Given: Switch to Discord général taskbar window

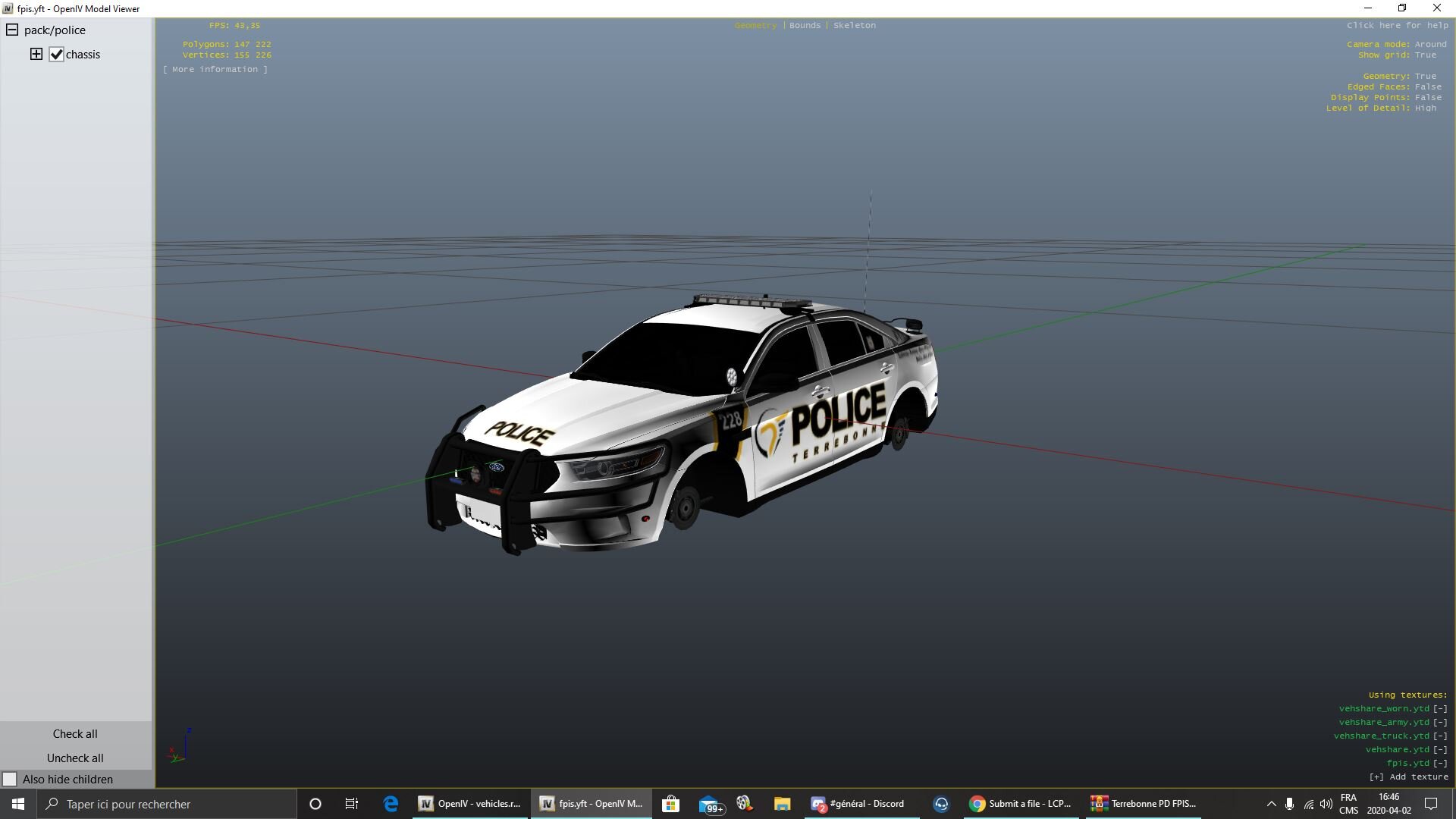Looking at the screenshot, I should (x=858, y=804).
